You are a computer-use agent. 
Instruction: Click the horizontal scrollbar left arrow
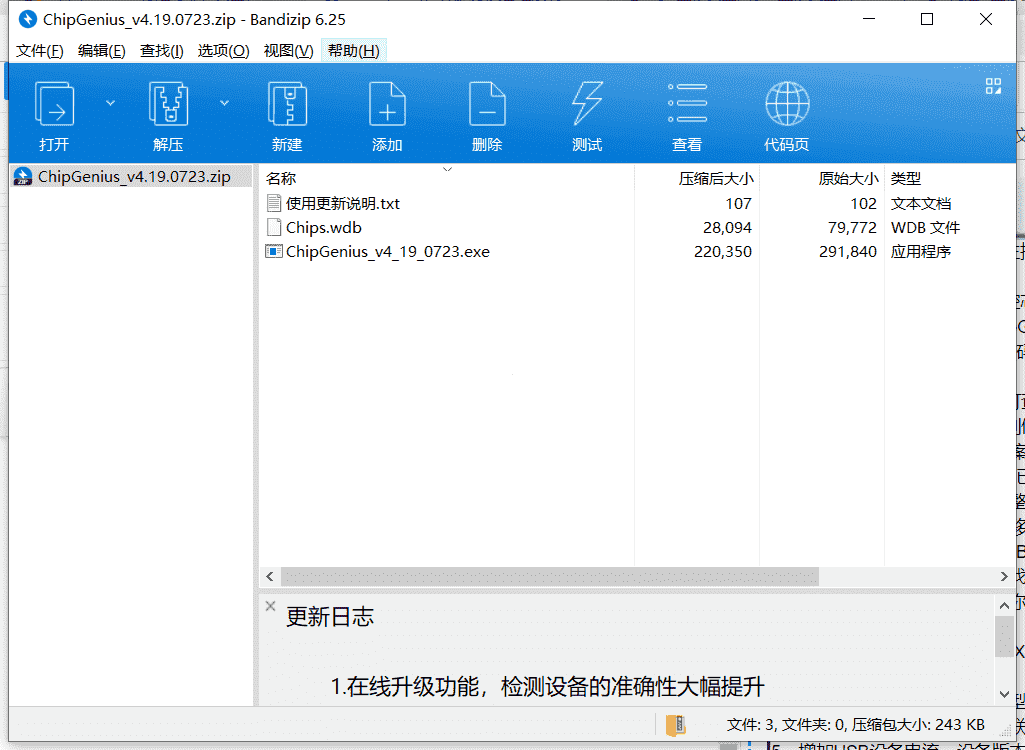click(269, 577)
